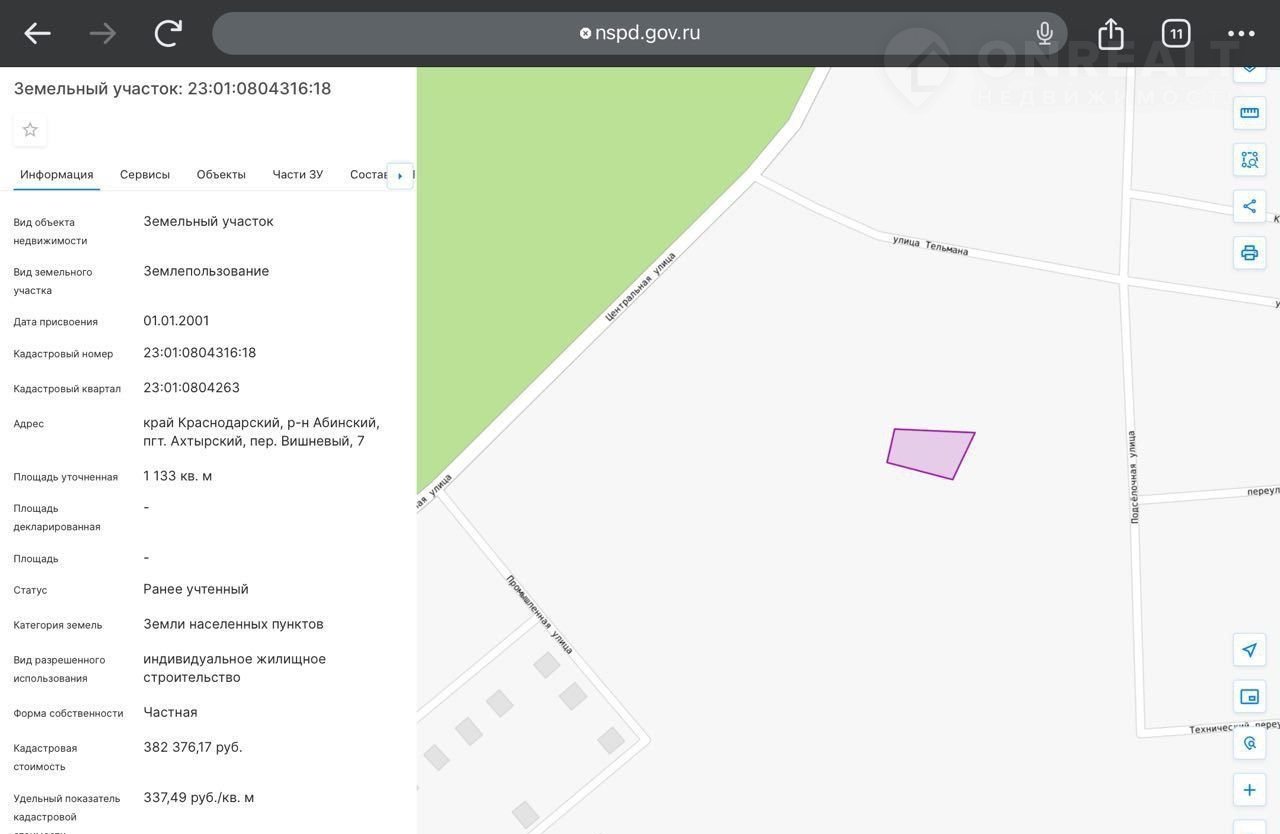Share the map via share icon
The image size is (1280, 834).
(x=1249, y=207)
